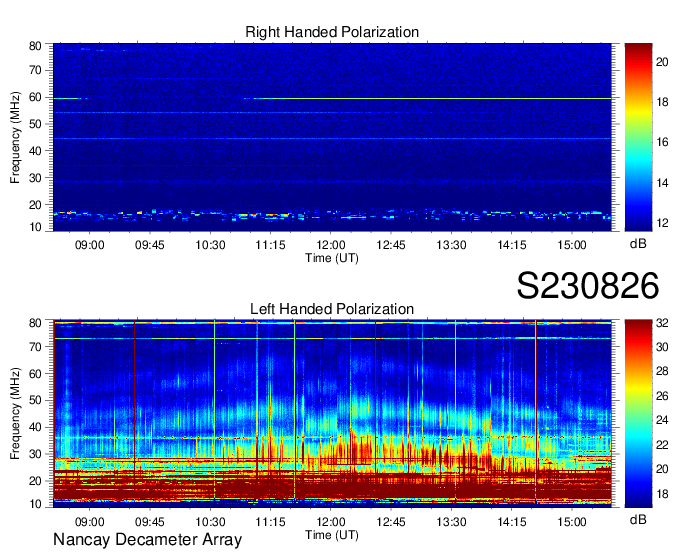Click the 'Left Handed Polarization' plot title

tap(332, 309)
